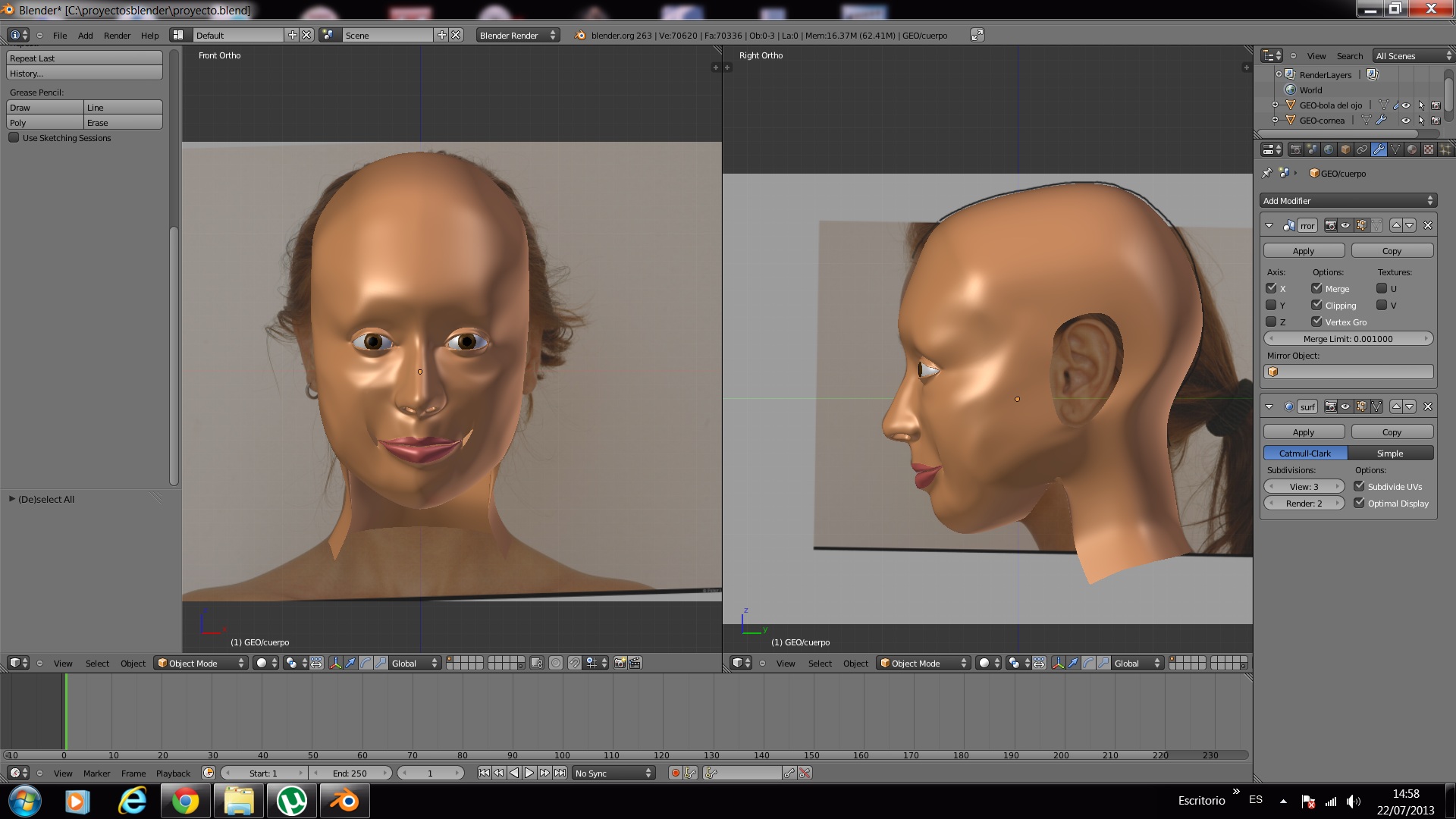Viewport: 1456px width, 819px height.
Task: Toggle proportional editing icon in left viewport header
Action: coord(556,664)
